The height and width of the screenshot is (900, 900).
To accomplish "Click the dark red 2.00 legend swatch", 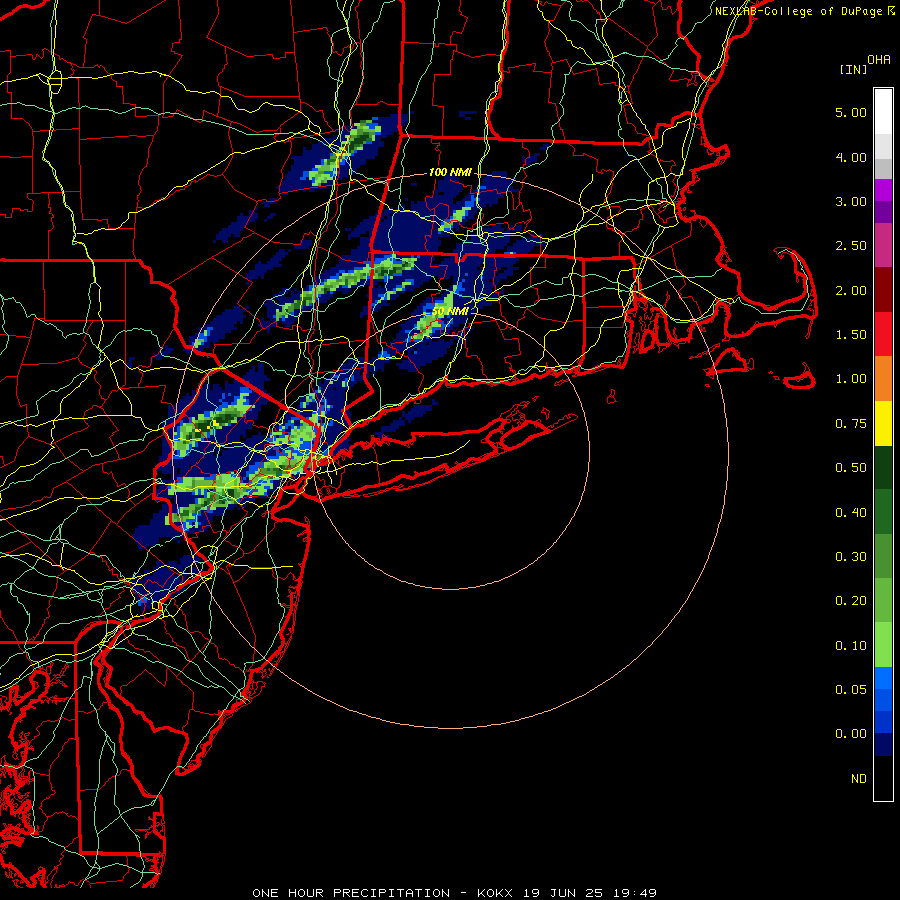I will point(883,290).
